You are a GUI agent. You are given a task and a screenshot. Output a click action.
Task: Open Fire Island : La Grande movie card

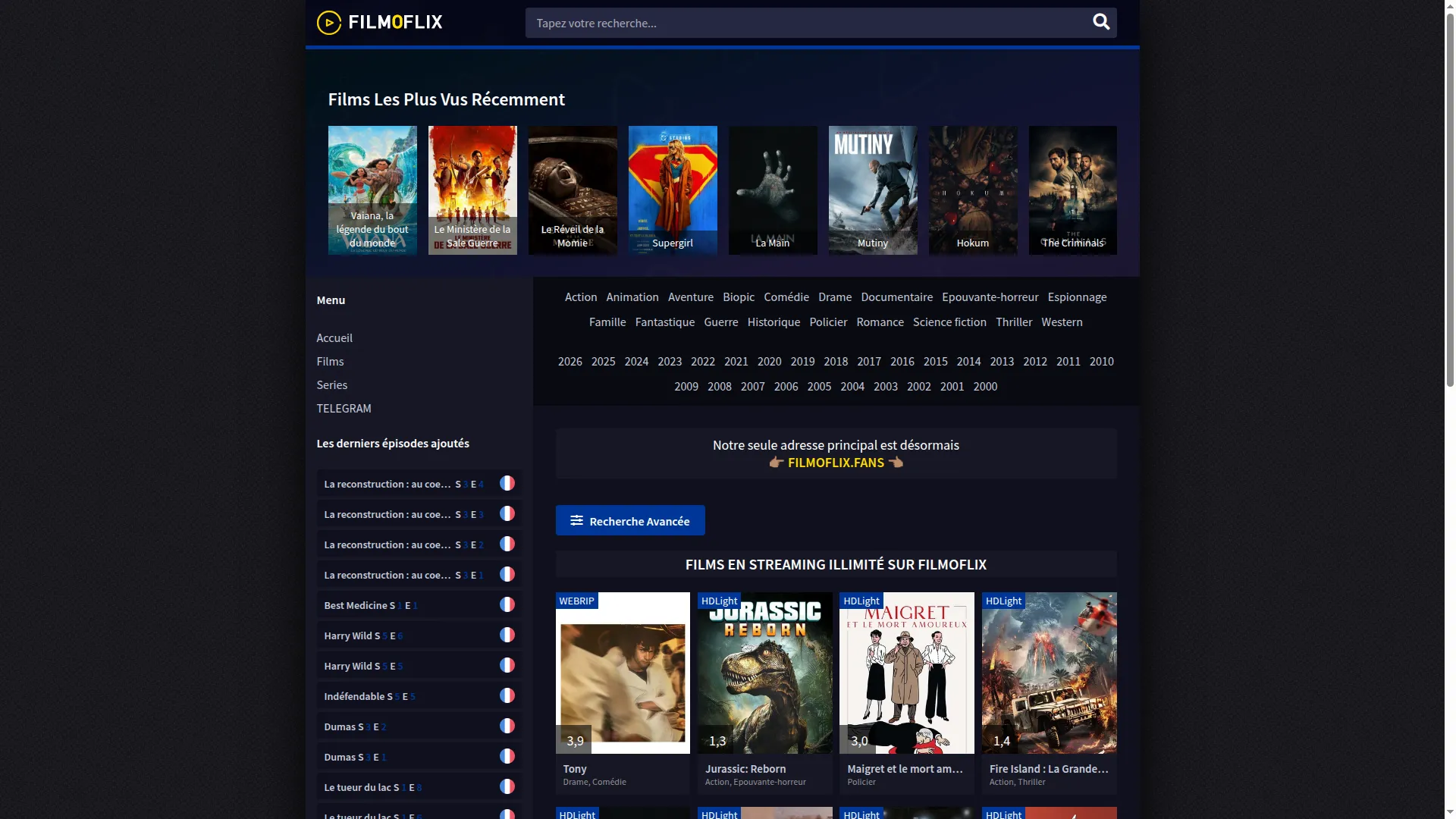click(1049, 692)
